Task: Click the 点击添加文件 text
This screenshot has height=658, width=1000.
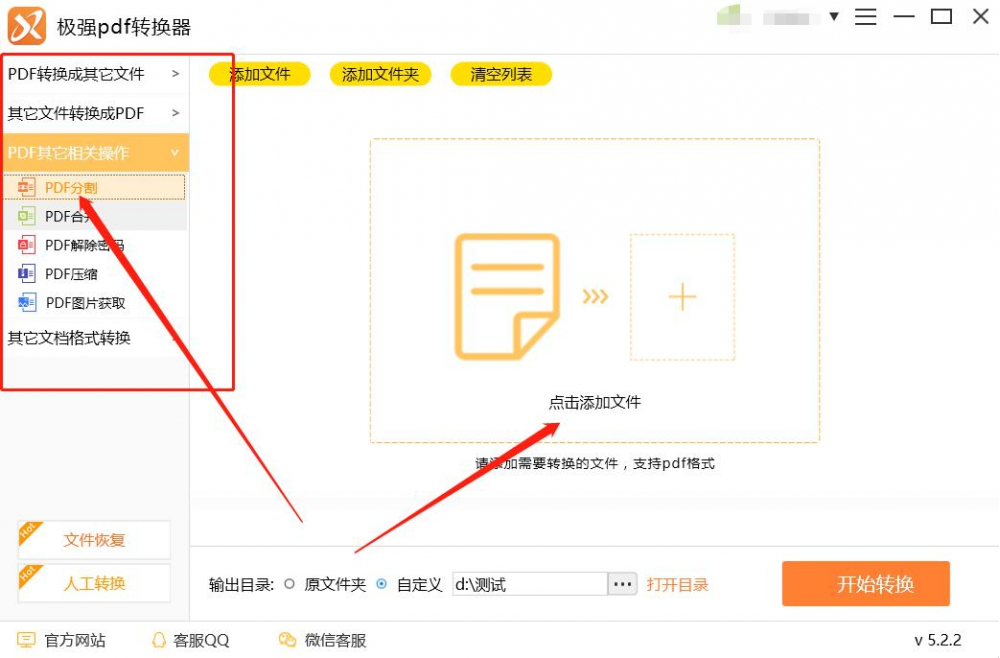Action: point(594,402)
